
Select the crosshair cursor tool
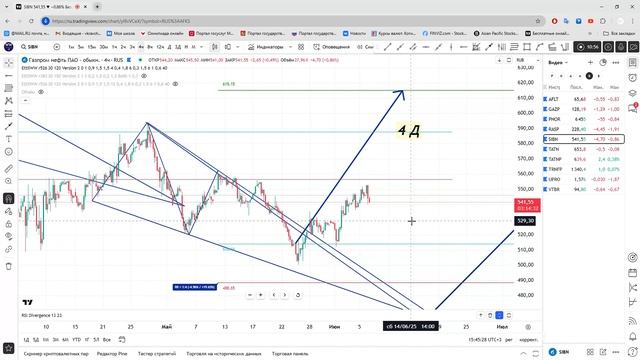click(x=9, y=63)
